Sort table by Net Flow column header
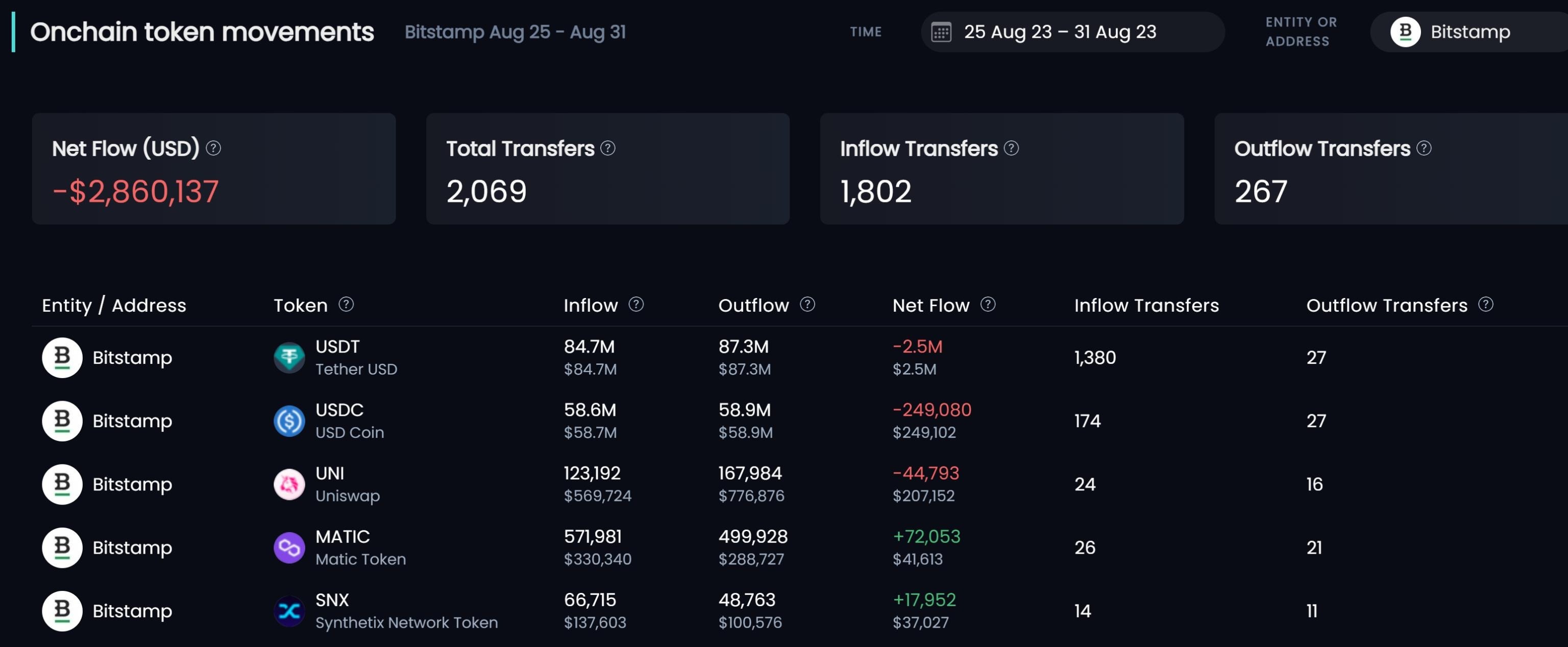 pos(930,305)
